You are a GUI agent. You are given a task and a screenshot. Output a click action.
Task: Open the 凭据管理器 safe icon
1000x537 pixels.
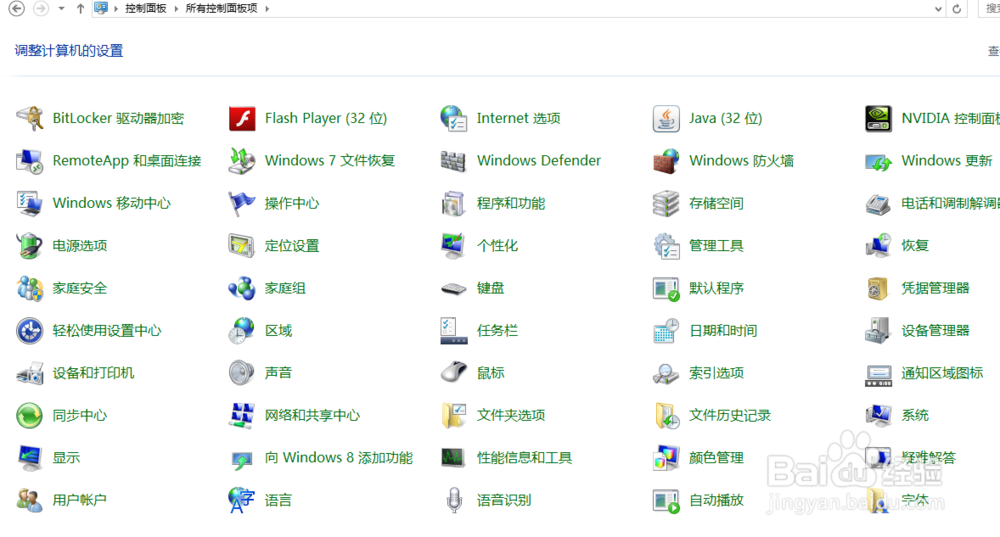pyautogui.click(x=878, y=288)
